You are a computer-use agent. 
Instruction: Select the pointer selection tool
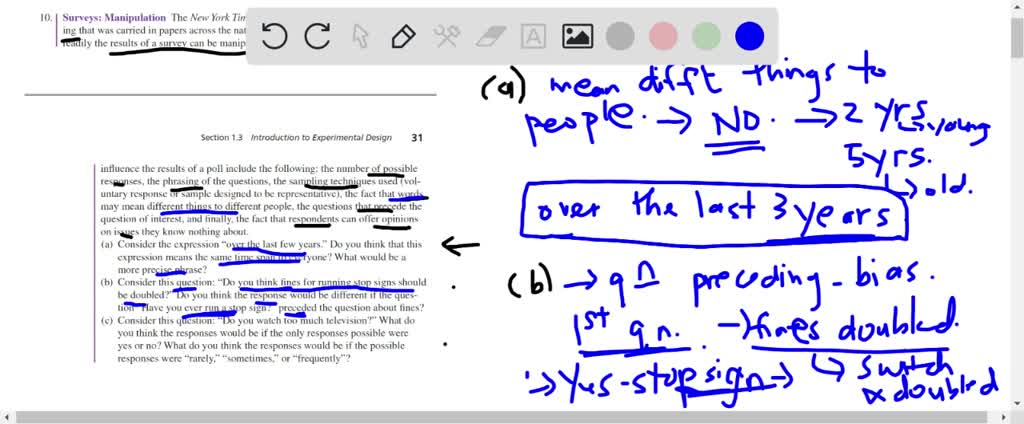[x=361, y=37]
